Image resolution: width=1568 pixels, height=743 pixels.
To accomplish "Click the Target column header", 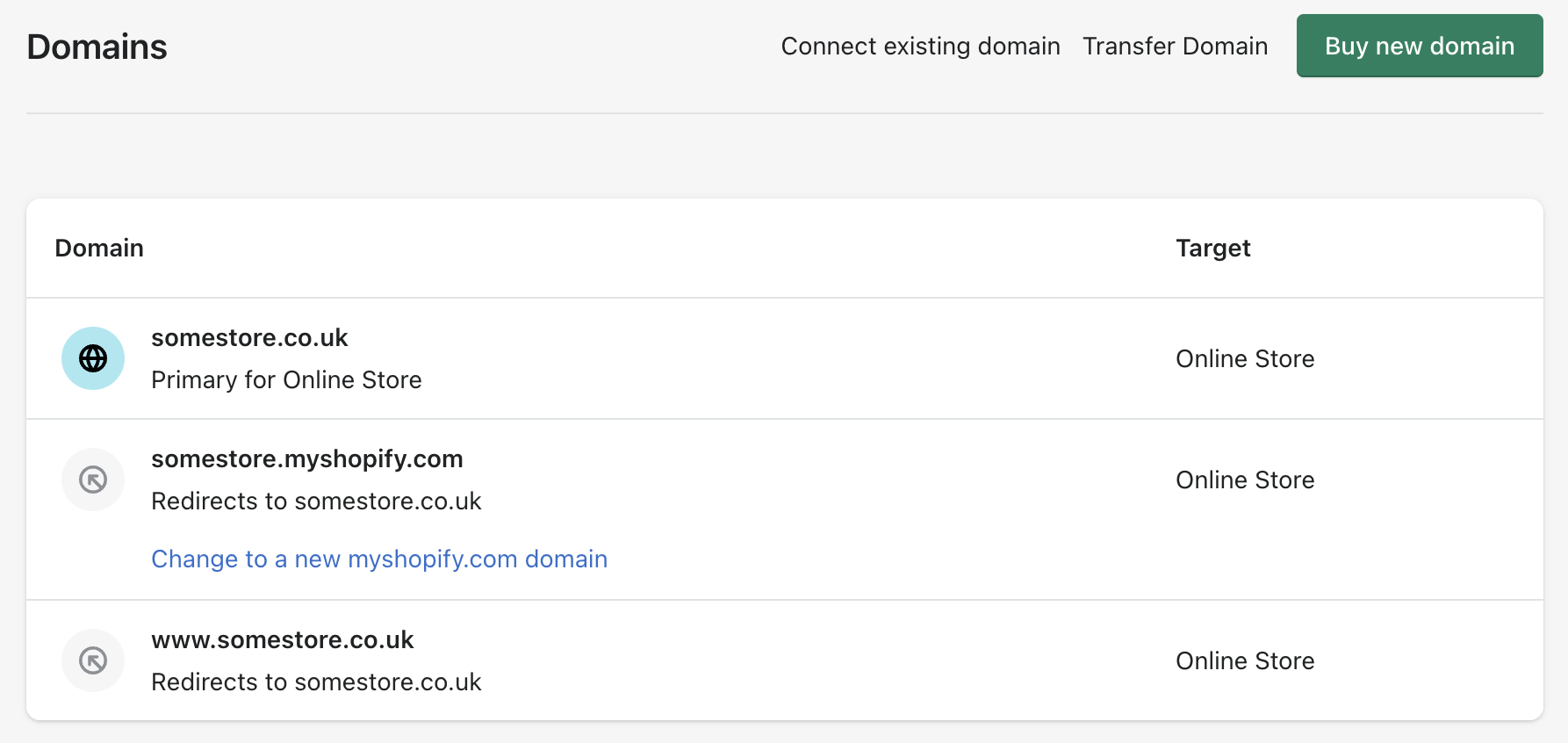I will click(1212, 248).
